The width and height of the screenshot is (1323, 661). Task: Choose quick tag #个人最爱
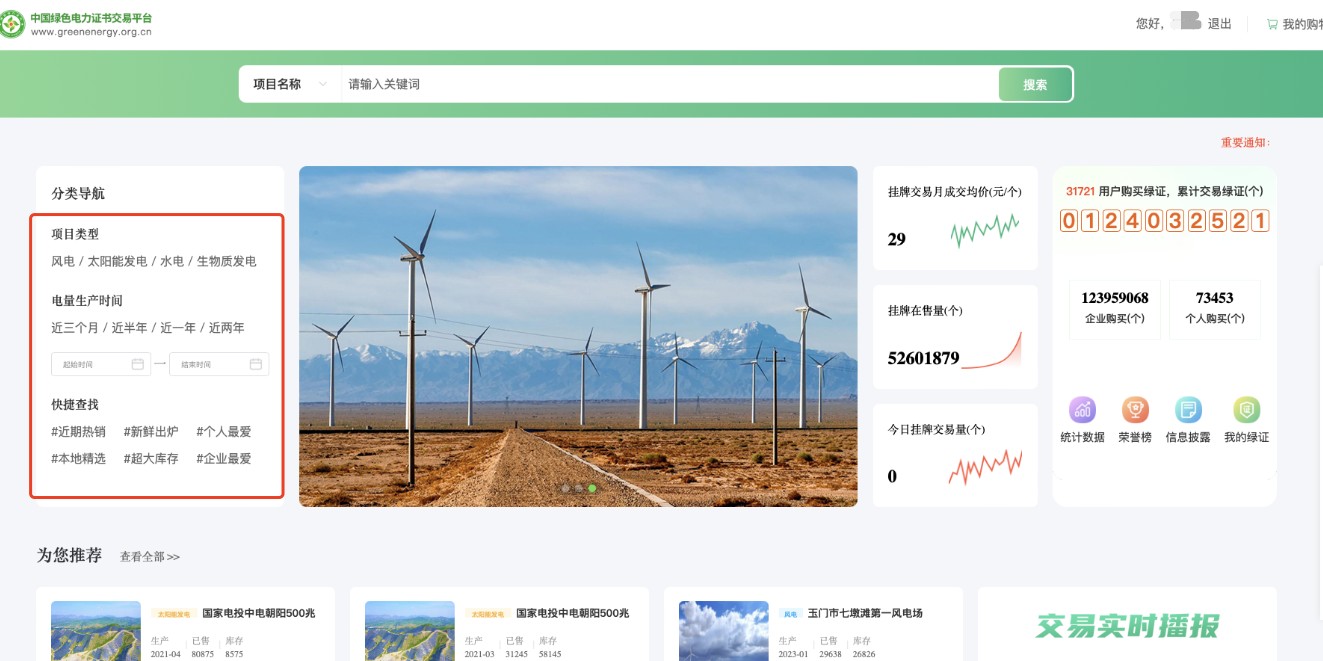[224, 432]
